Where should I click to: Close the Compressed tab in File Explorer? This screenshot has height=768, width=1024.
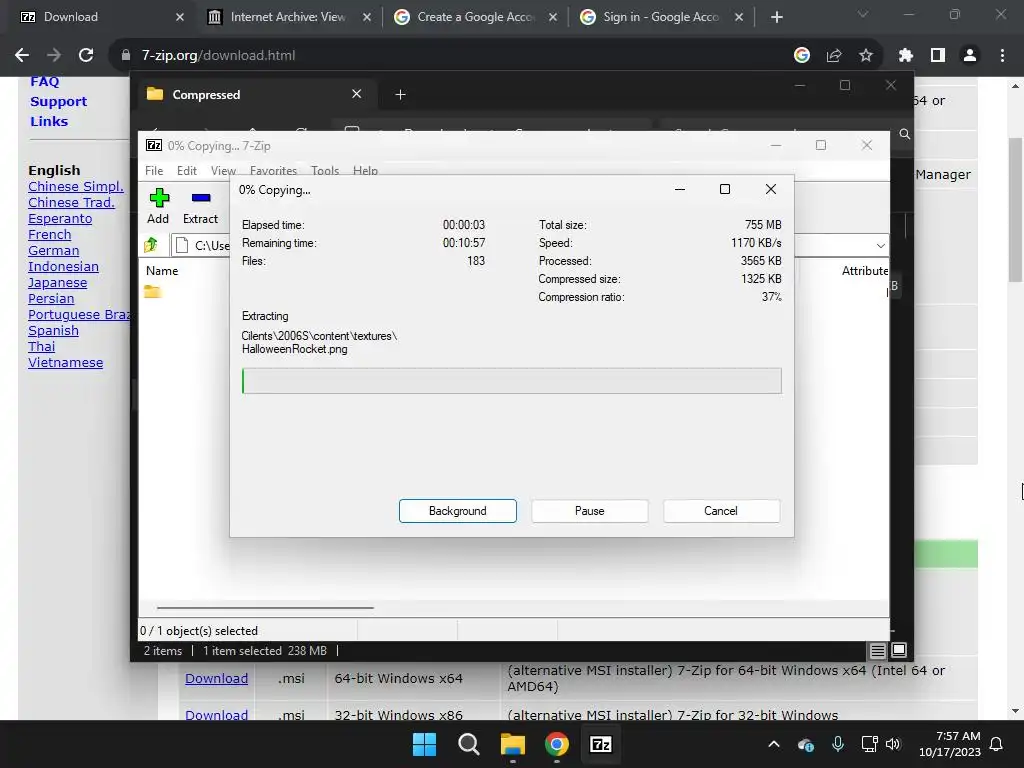coord(357,94)
